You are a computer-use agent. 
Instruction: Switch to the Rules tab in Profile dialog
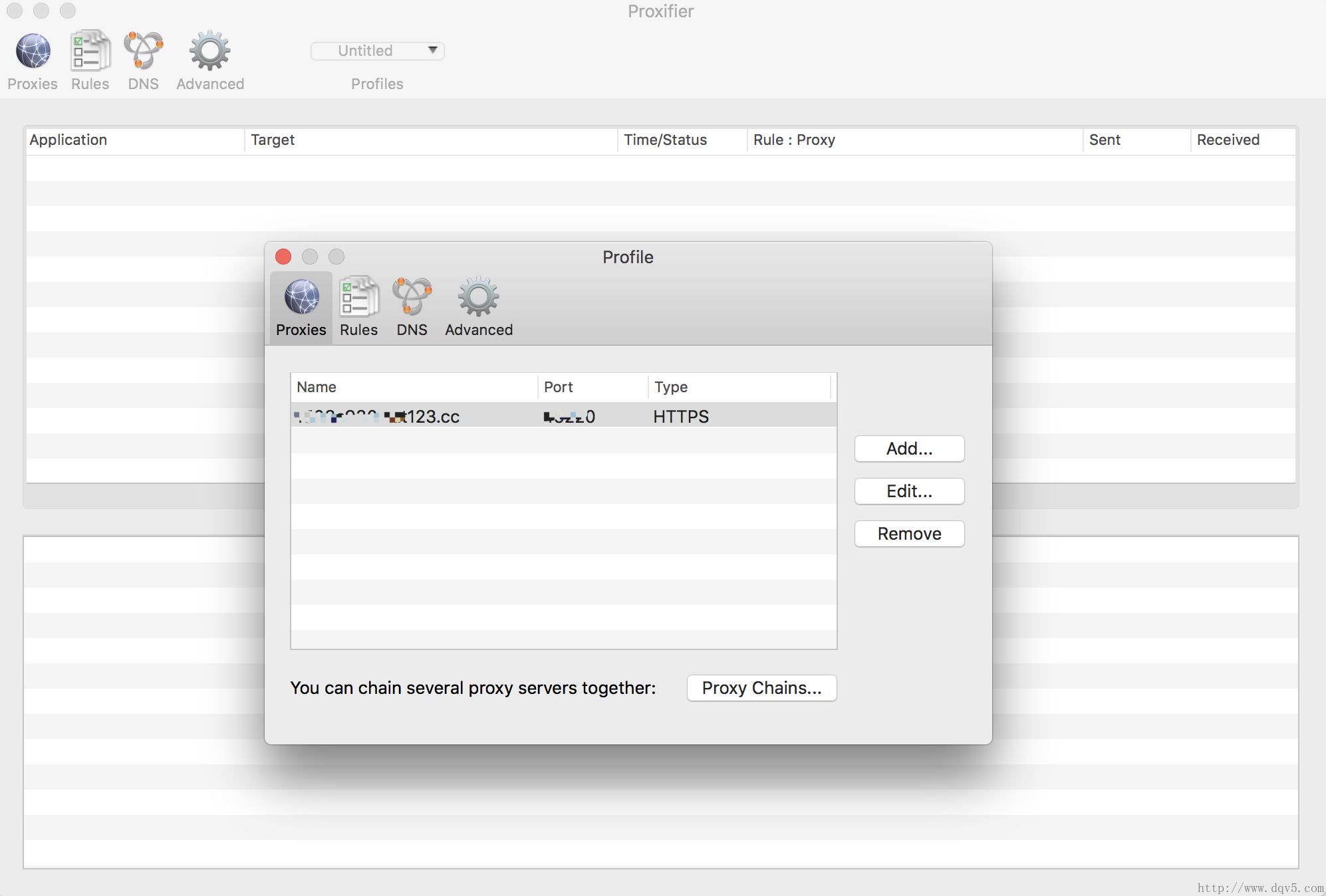(x=359, y=308)
